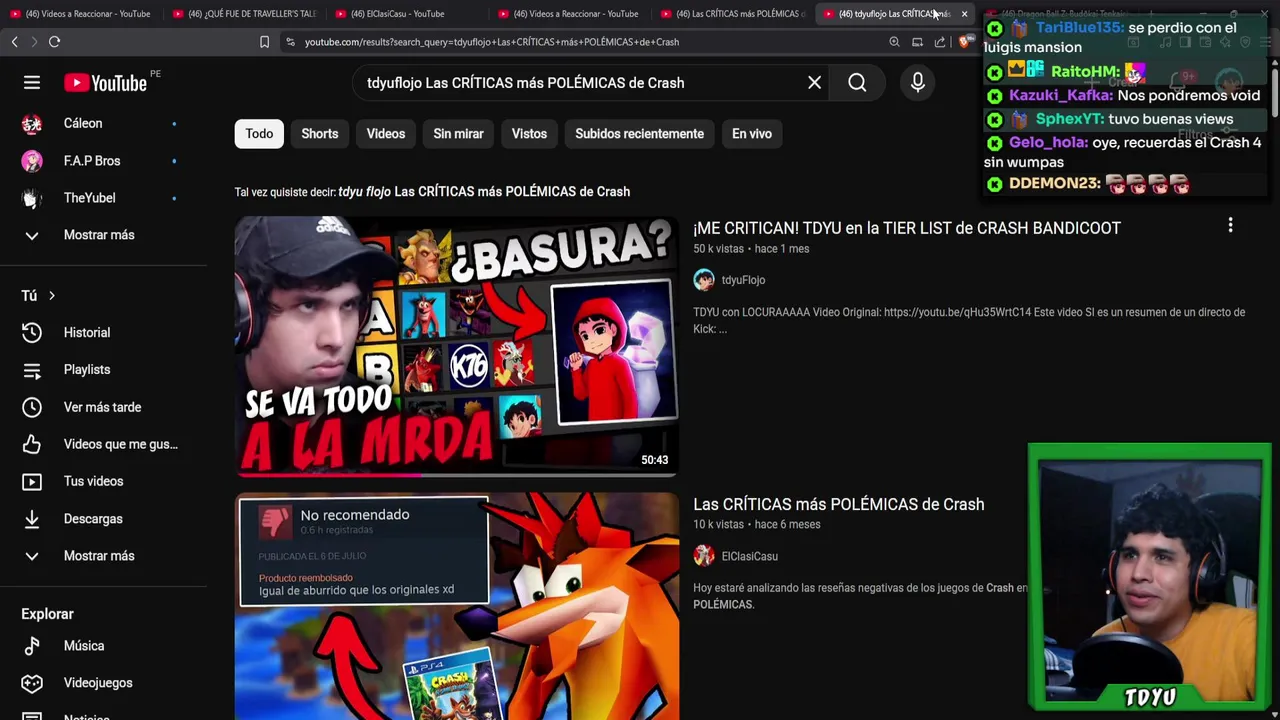
Task: Select the En vivo filter chip
Action: click(x=752, y=134)
